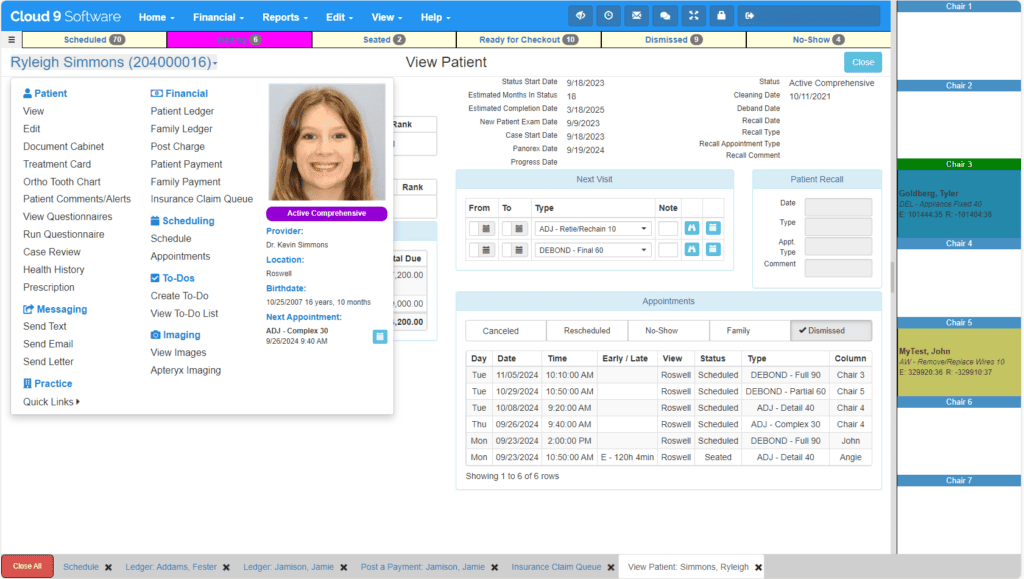
Task: Click the Close button on View Patient
Action: pyautogui.click(x=862, y=61)
